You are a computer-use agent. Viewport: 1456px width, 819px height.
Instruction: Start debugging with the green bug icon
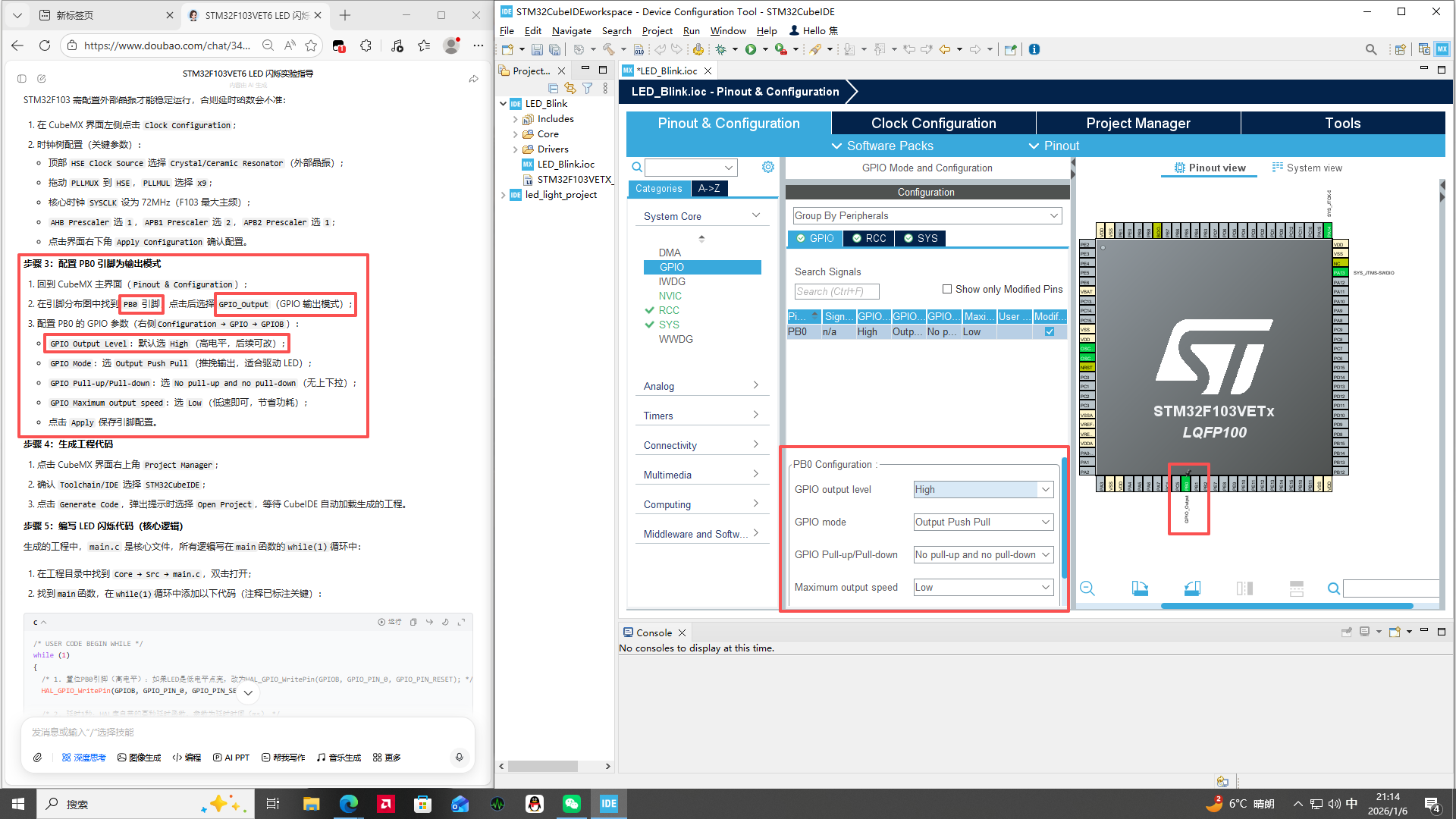[720, 50]
